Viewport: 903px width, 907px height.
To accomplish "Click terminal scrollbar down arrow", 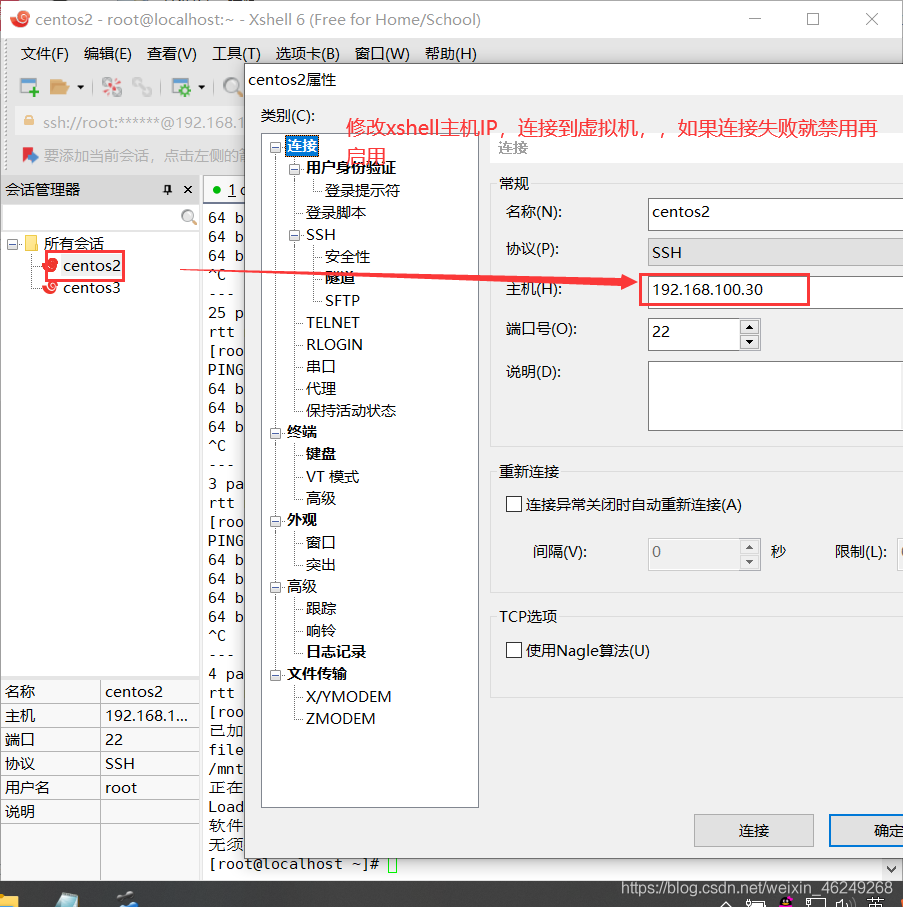I will click(891, 868).
